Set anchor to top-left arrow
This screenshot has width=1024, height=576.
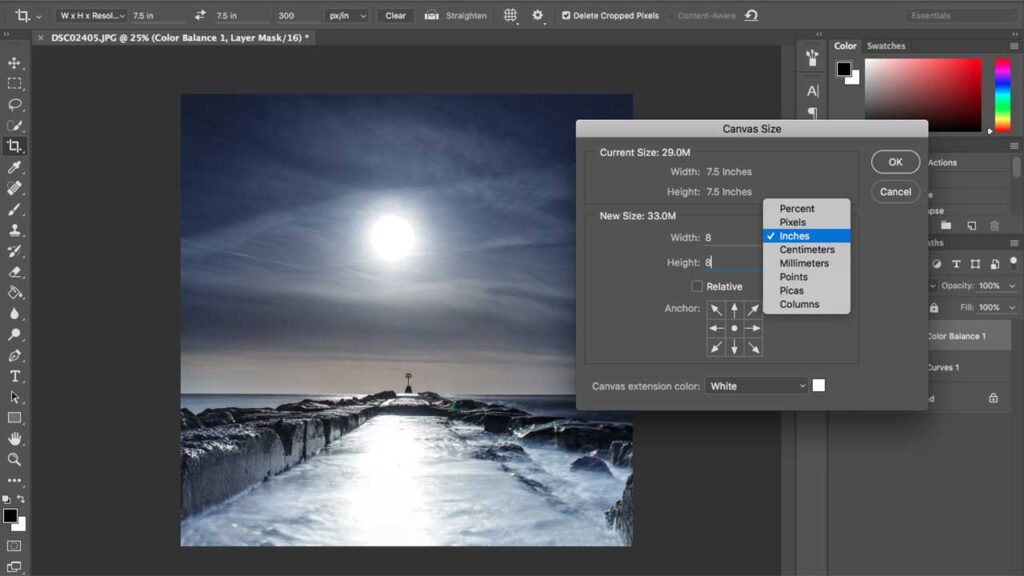(x=716, y=310)
